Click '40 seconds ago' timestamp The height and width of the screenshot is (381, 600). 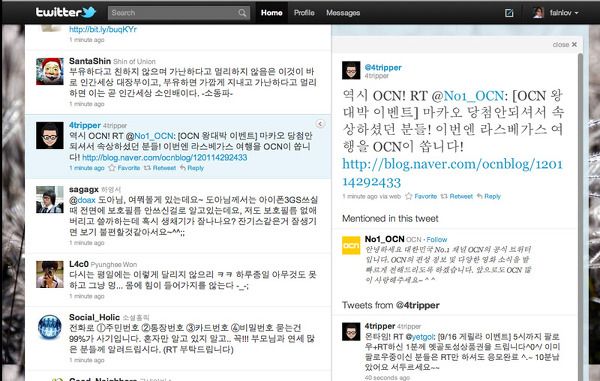click(387, 378)
